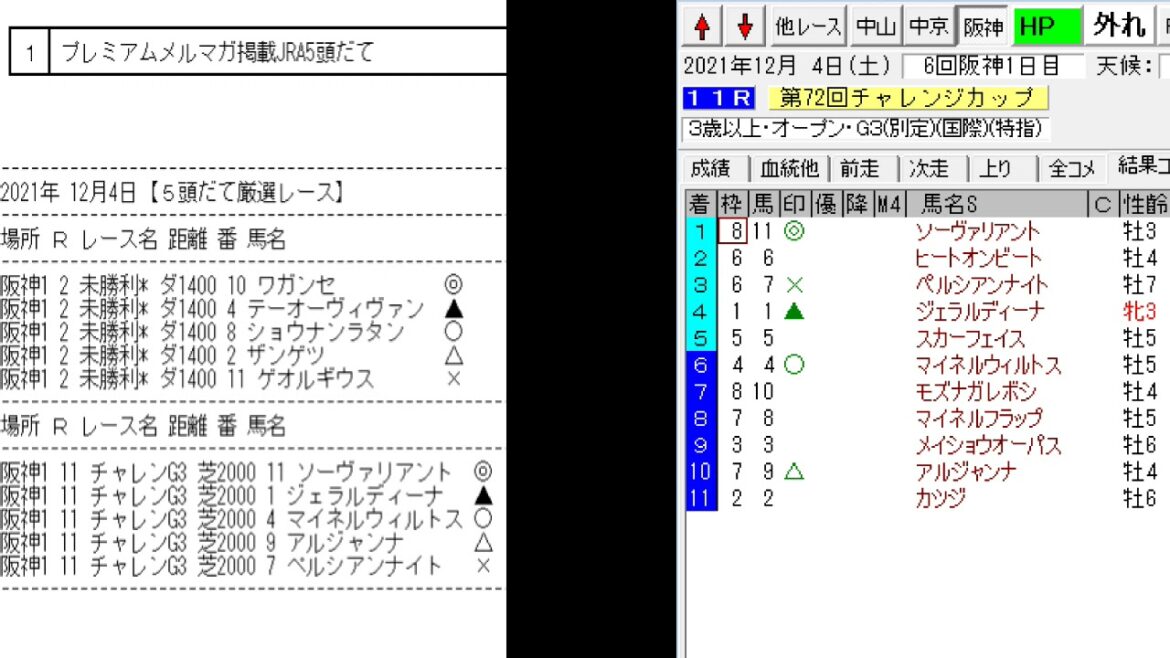Click the 他レース button
1170x658 pixels.
(x=810, y=24)
